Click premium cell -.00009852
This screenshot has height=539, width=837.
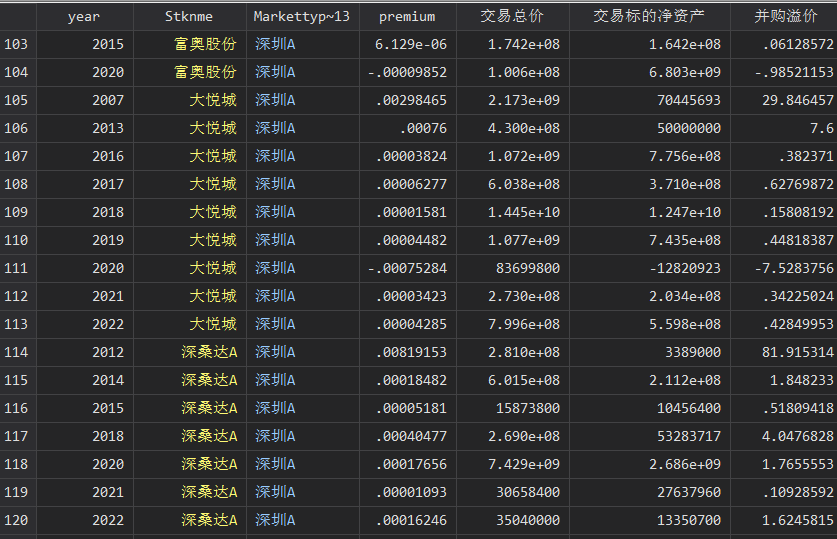tap(407, 72)
